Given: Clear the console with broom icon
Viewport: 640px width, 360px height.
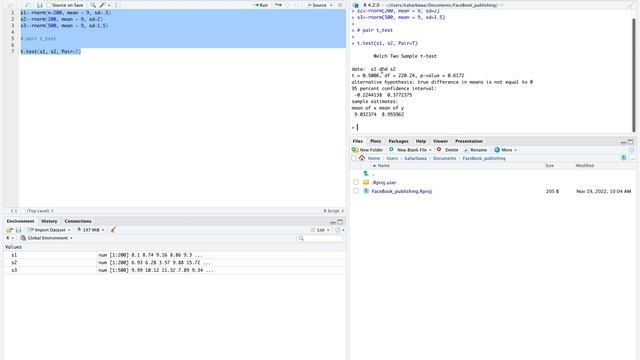Looking at the screenshot, I should point(630,5).
